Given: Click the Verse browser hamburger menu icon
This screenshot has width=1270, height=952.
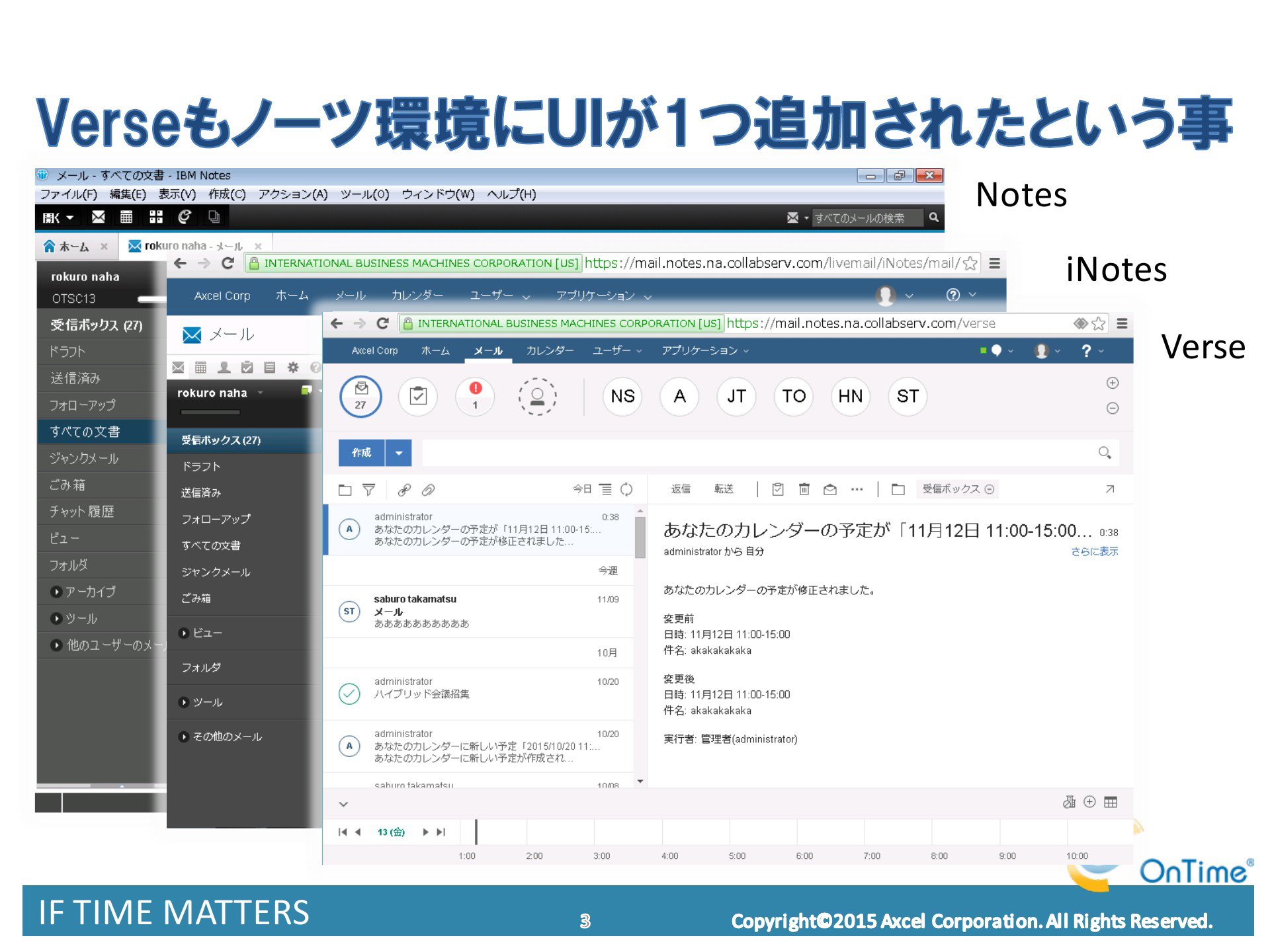Looking at the screenshot, I should click(1122, 323).
